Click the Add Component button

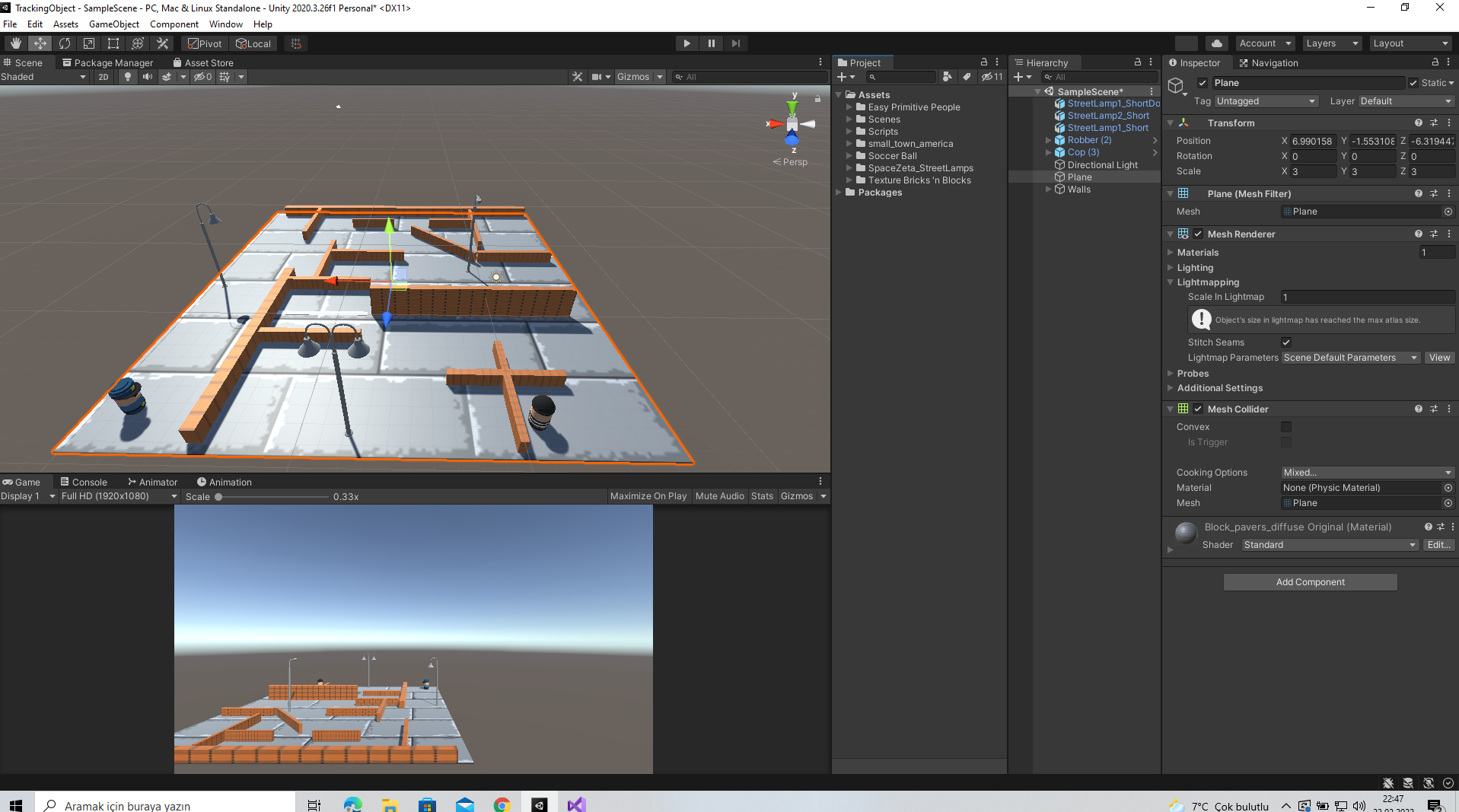tap(1309, 581)
